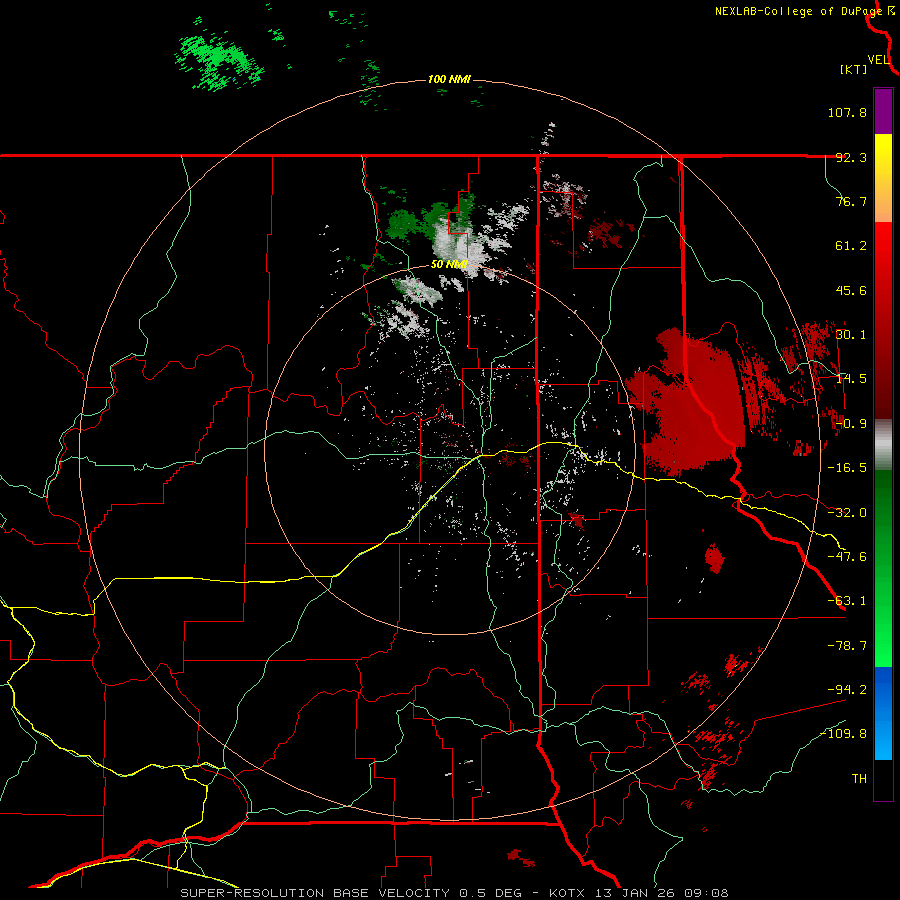Click the -47.6 legend value
This screenshot has width=900, height=900.
(x=847, y=557)
